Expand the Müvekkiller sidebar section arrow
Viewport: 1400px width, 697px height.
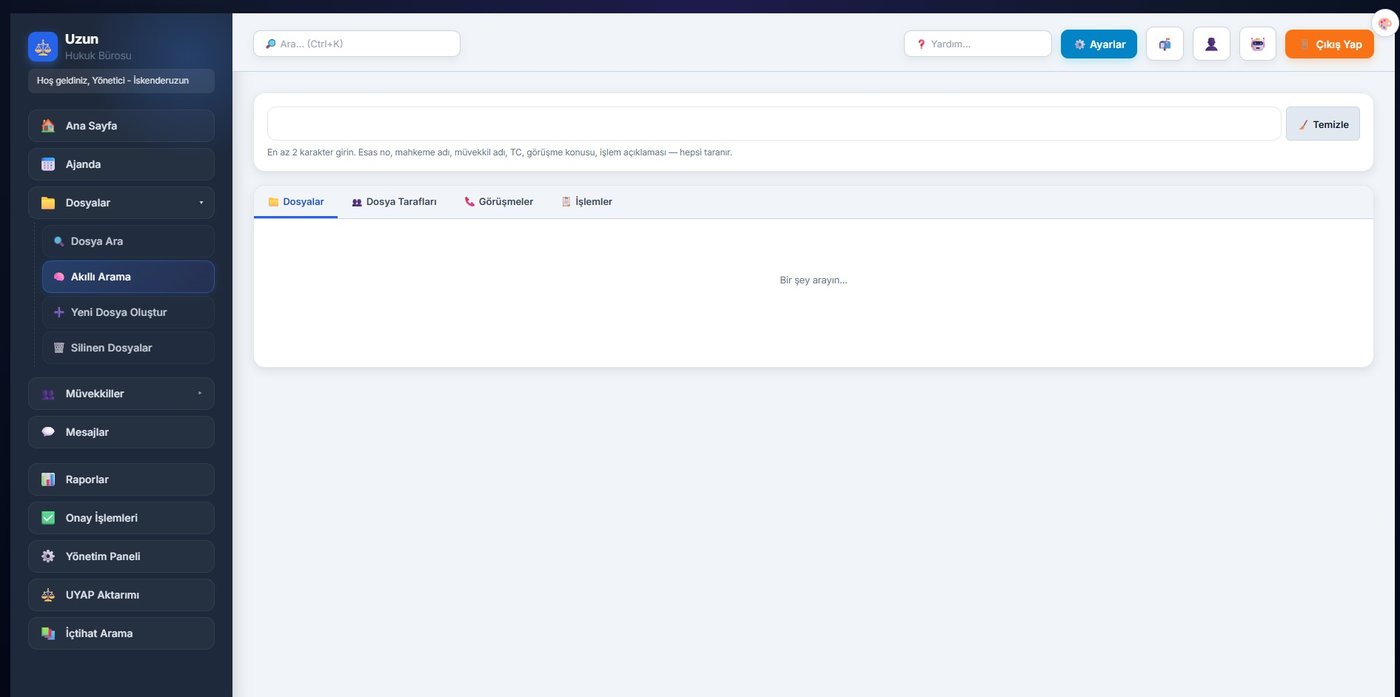tap(200, 393)
